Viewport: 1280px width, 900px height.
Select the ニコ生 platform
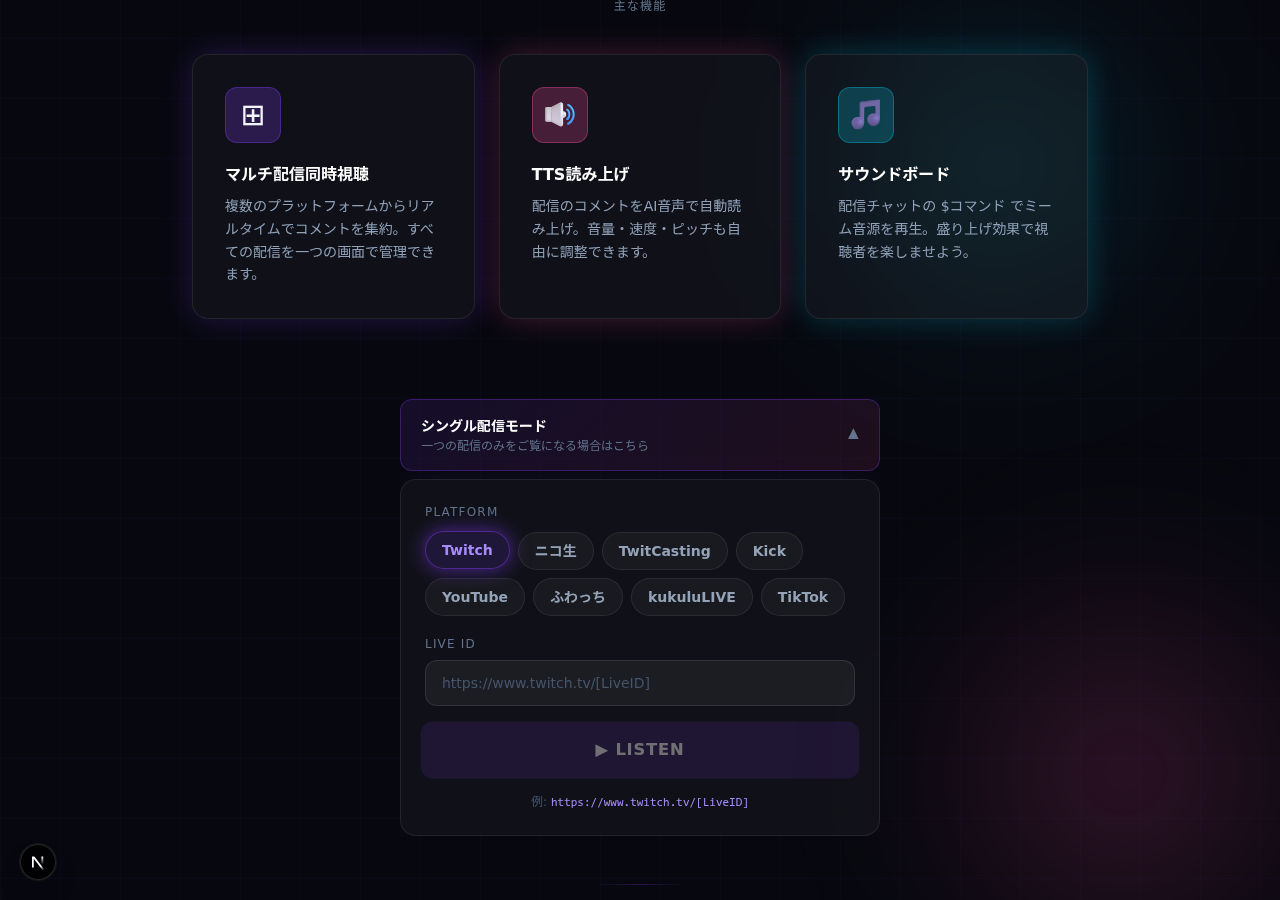(556, 551)
